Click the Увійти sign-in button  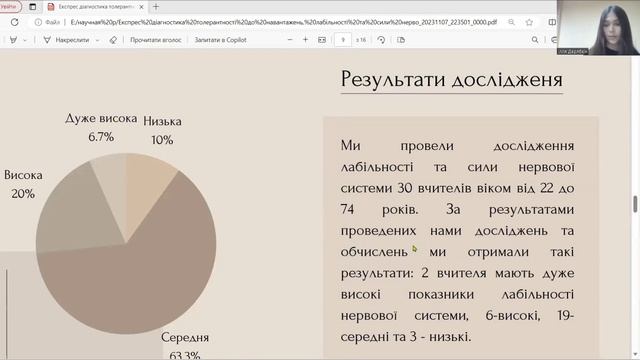(9, 7)
